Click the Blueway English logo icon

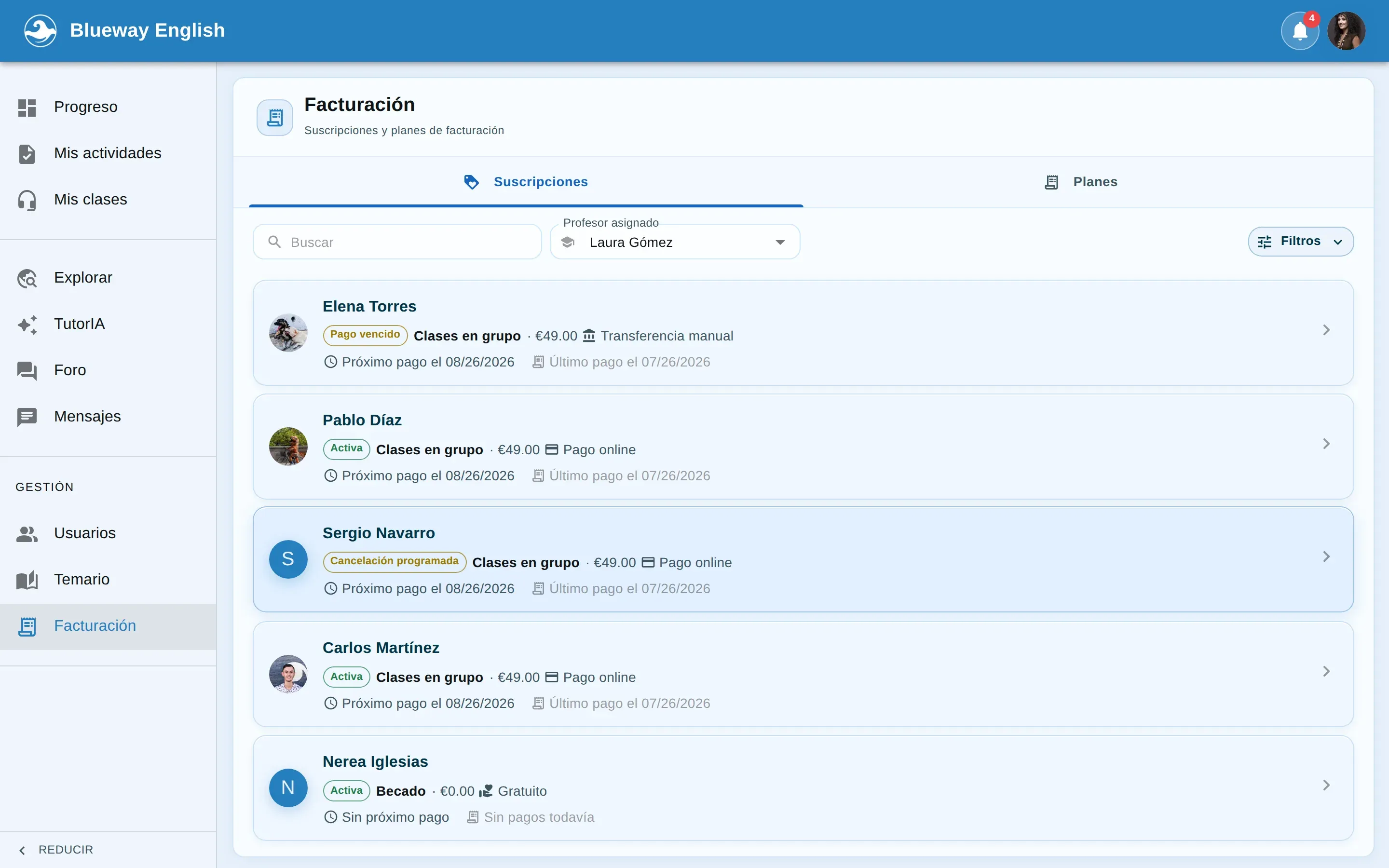pyautogui.click(x=40, y=30)
